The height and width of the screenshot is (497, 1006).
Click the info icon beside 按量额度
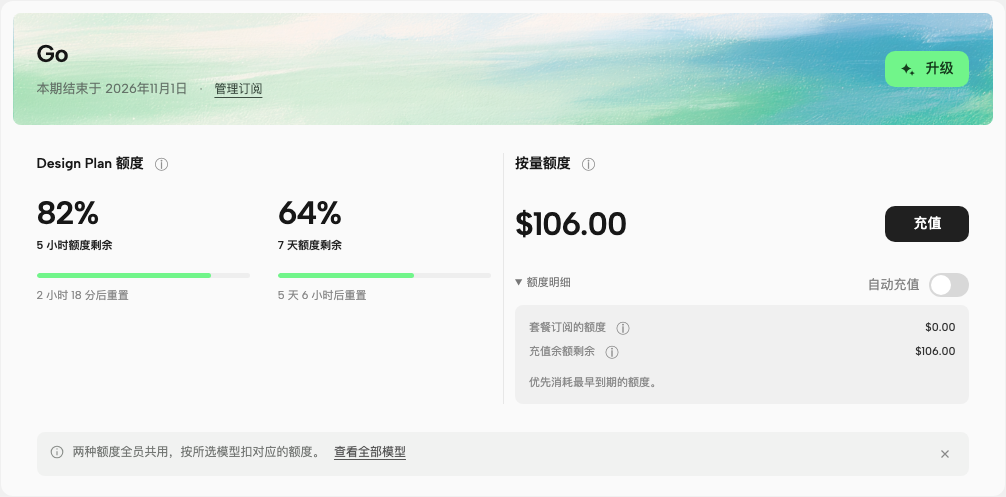point(588,164)
